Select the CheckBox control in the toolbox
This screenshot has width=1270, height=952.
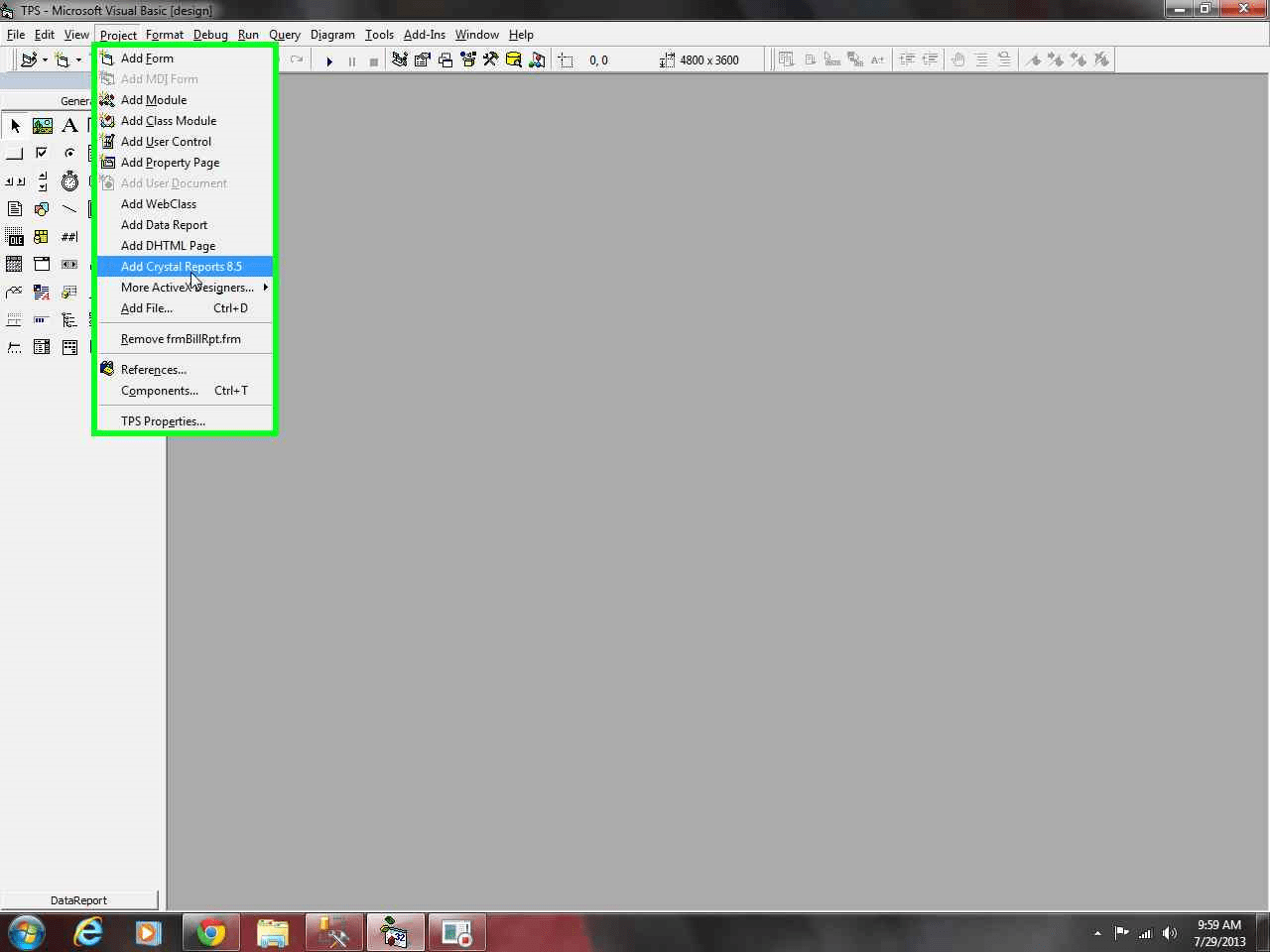[42, 153]
